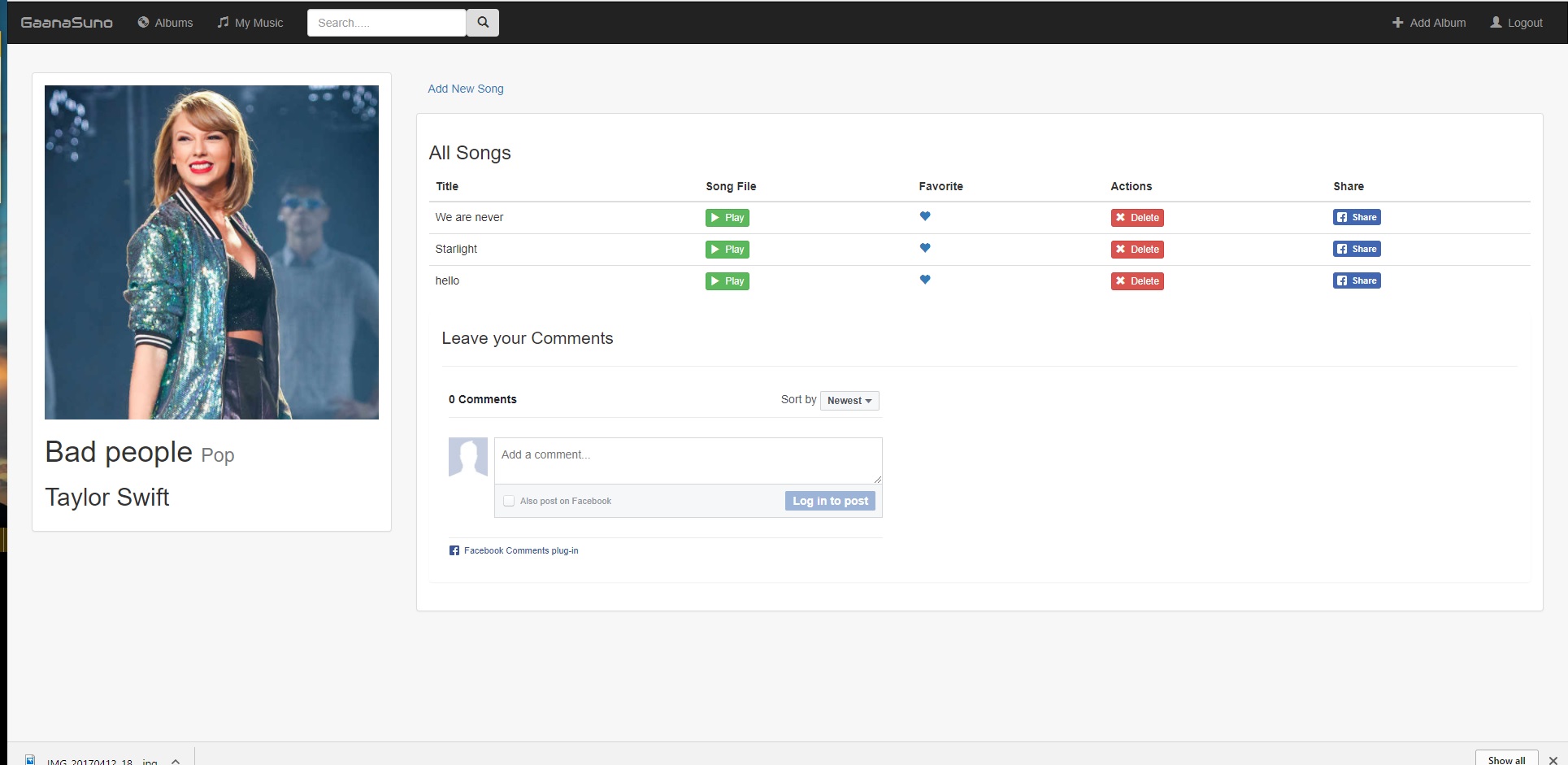Click the Actions column header

(x=1131, y=186)
